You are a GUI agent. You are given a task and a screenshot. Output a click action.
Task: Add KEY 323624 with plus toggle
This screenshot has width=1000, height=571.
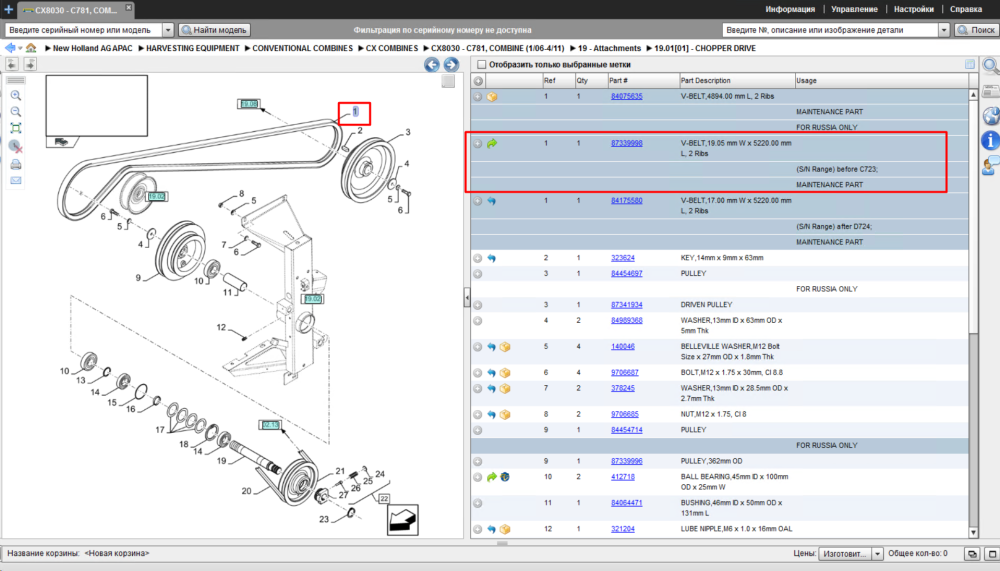pos(478,258)
